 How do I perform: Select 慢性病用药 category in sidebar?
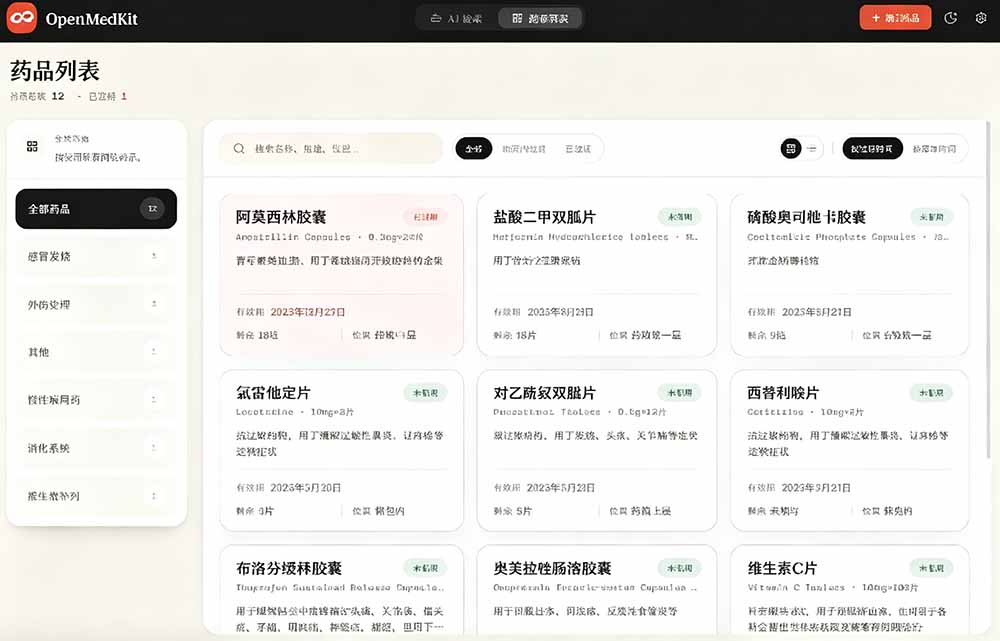(x=96, y=400)
